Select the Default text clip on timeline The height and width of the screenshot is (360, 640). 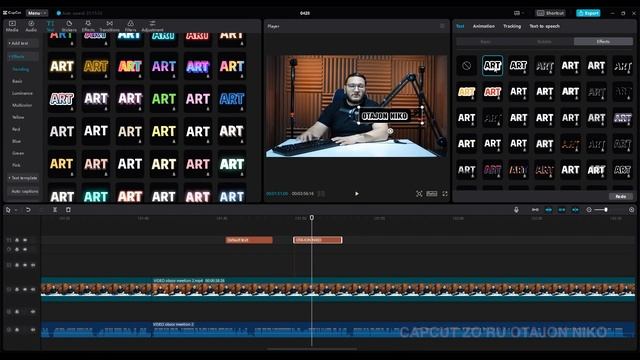click(x=249, y=240)
